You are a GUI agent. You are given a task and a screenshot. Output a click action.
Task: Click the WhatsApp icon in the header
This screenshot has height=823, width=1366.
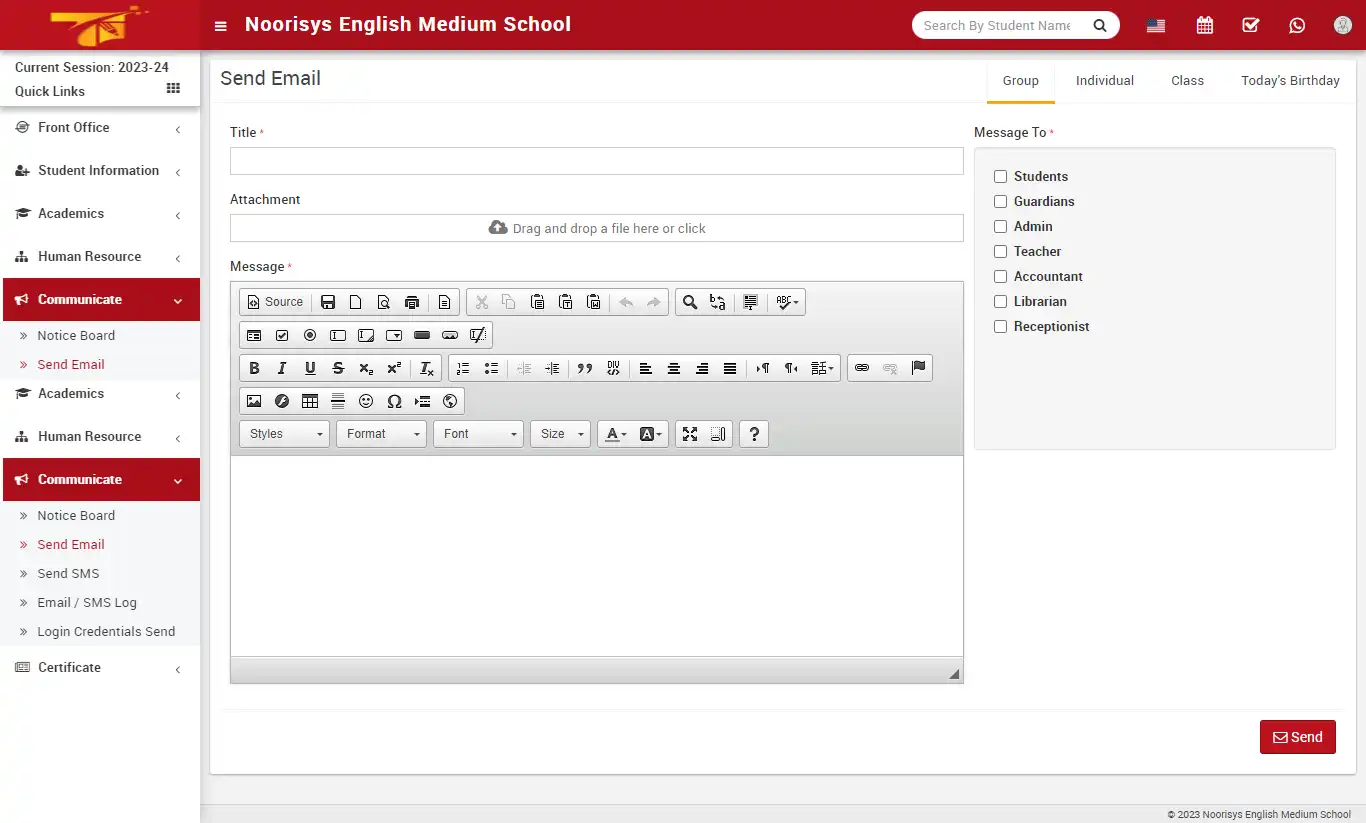pyautogui.click(x=1297, y=25)
